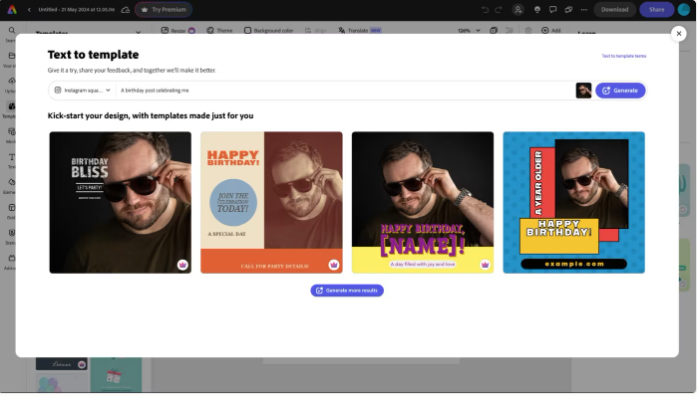Share the design
The width and height of the screenshot is (698, 396).
tap(656, 9)
